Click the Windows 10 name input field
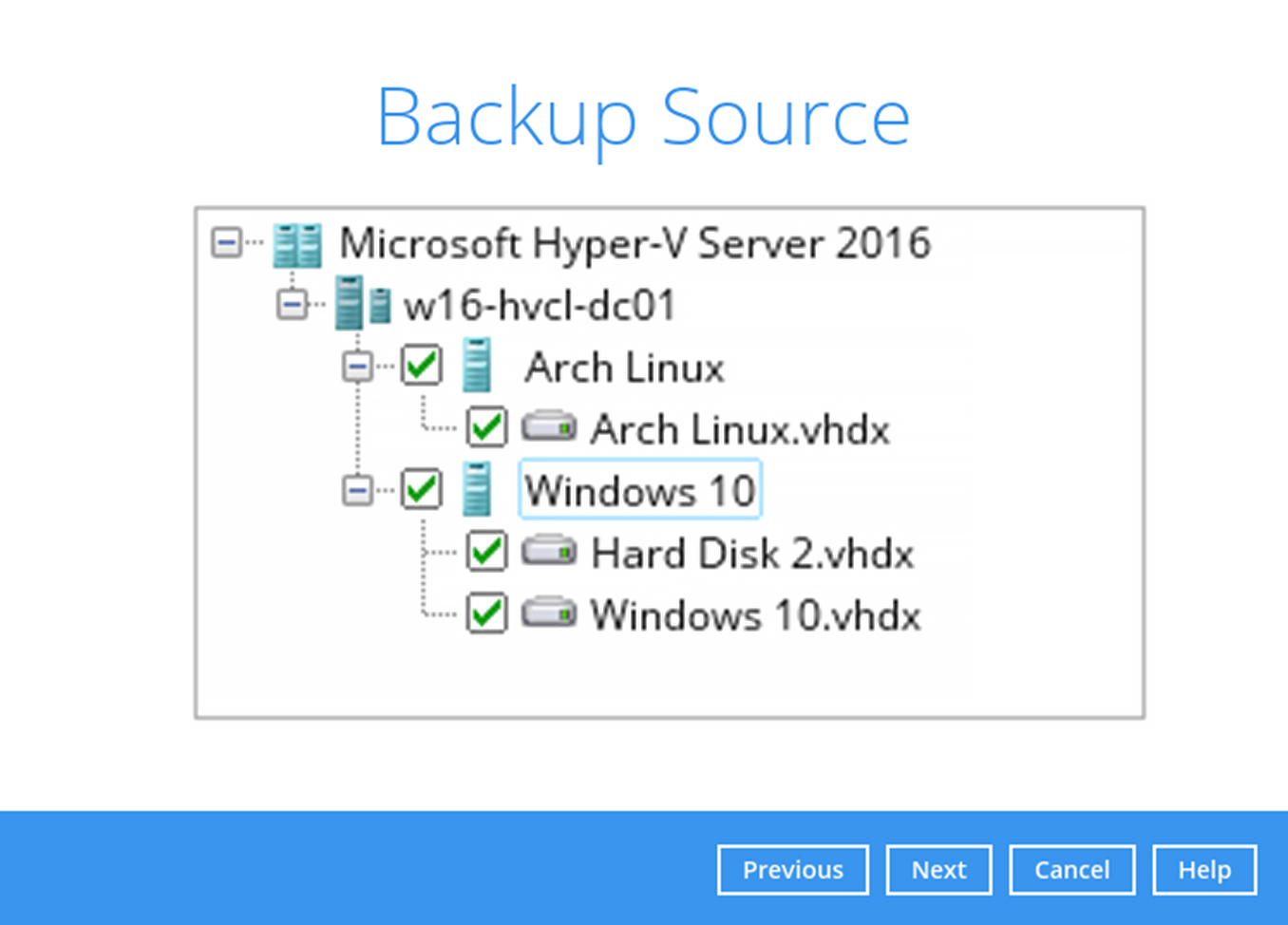Screen dimensions: 1288x925 639,489
